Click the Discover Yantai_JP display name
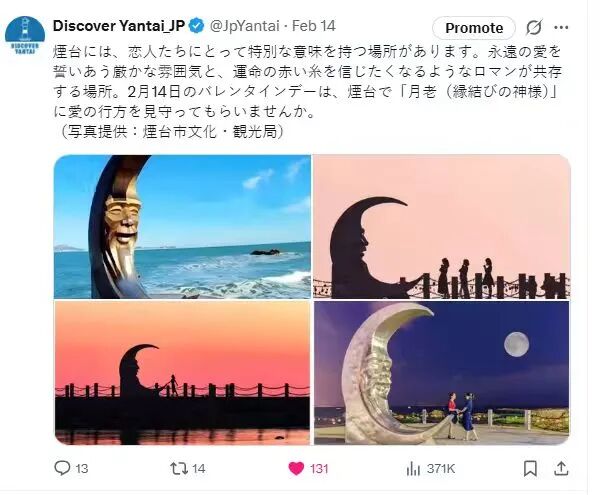 coord(119,26)
